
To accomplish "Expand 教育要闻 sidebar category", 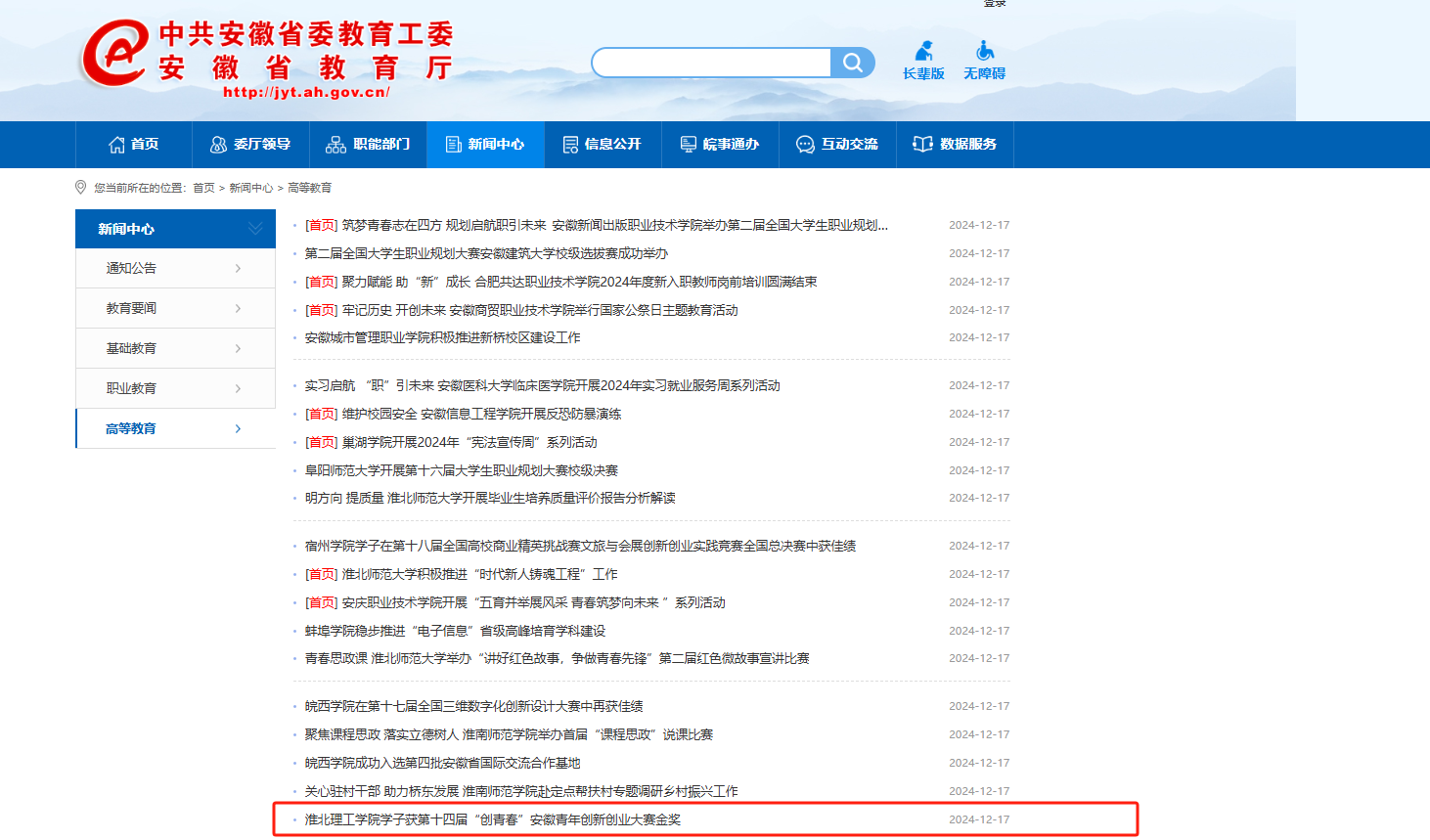I will click(175, 308).
